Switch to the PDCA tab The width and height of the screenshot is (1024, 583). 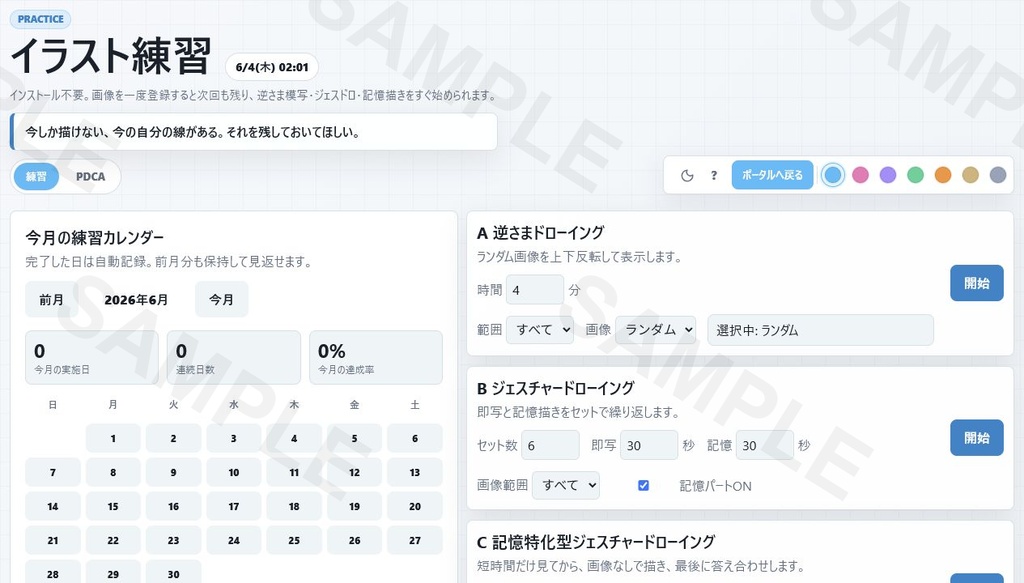click(x=90, y=176)
